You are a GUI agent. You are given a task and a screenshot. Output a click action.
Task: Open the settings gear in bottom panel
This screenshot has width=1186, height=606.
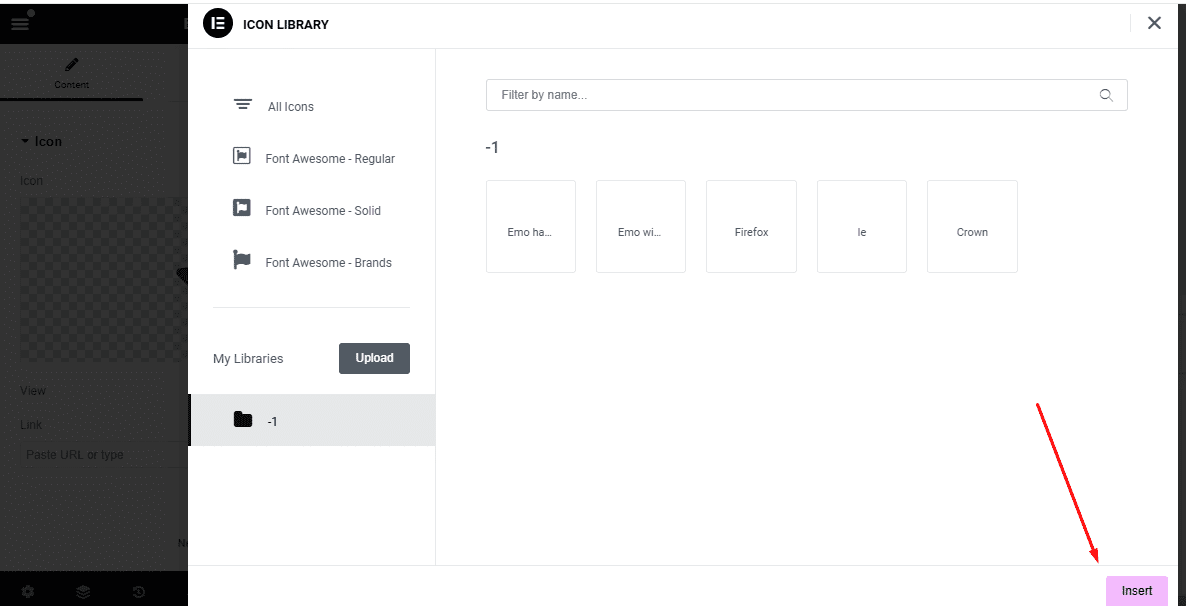[x=28, y=592]
